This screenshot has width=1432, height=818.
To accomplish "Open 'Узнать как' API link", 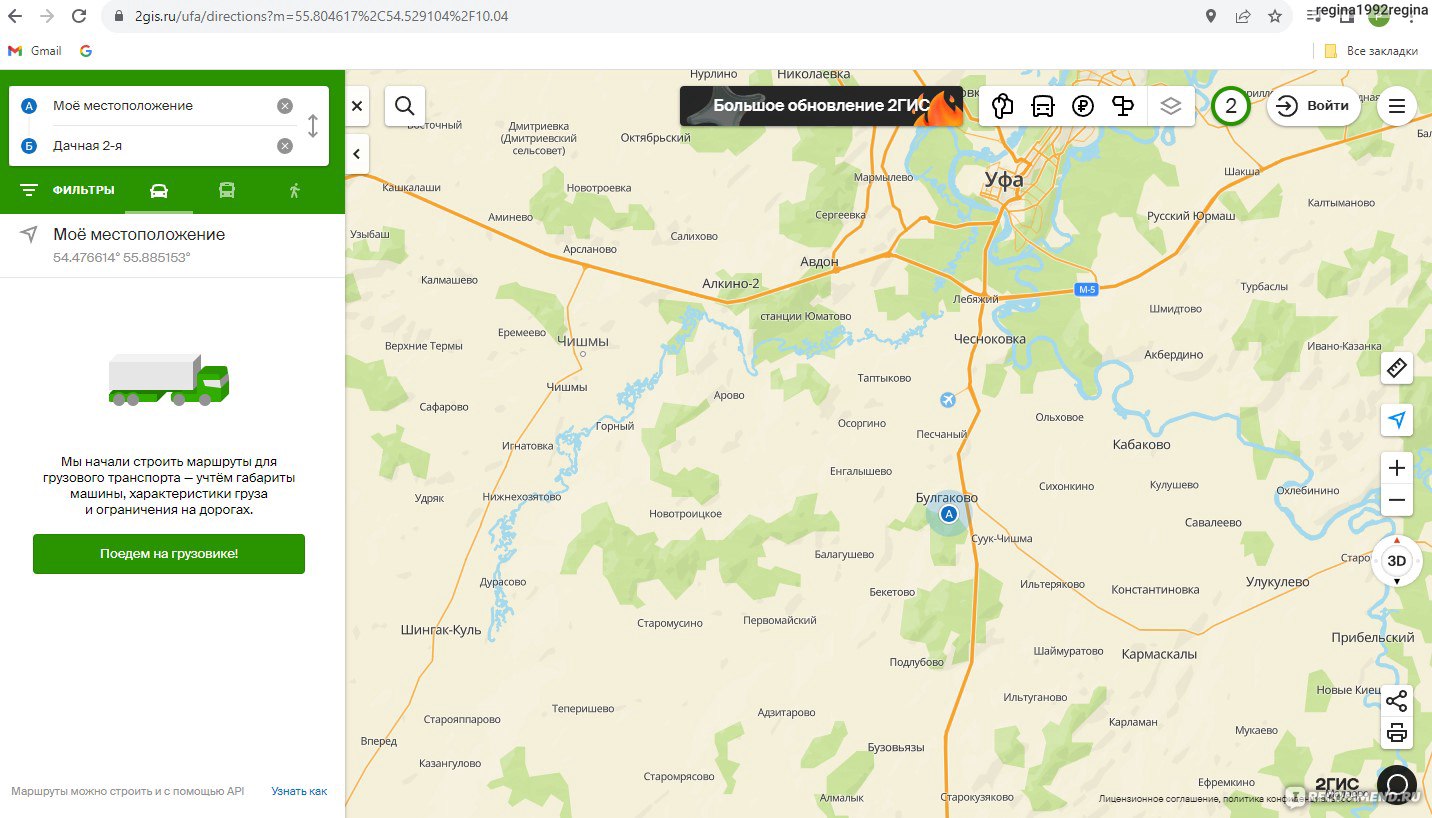I will click(x=299, y=791).
